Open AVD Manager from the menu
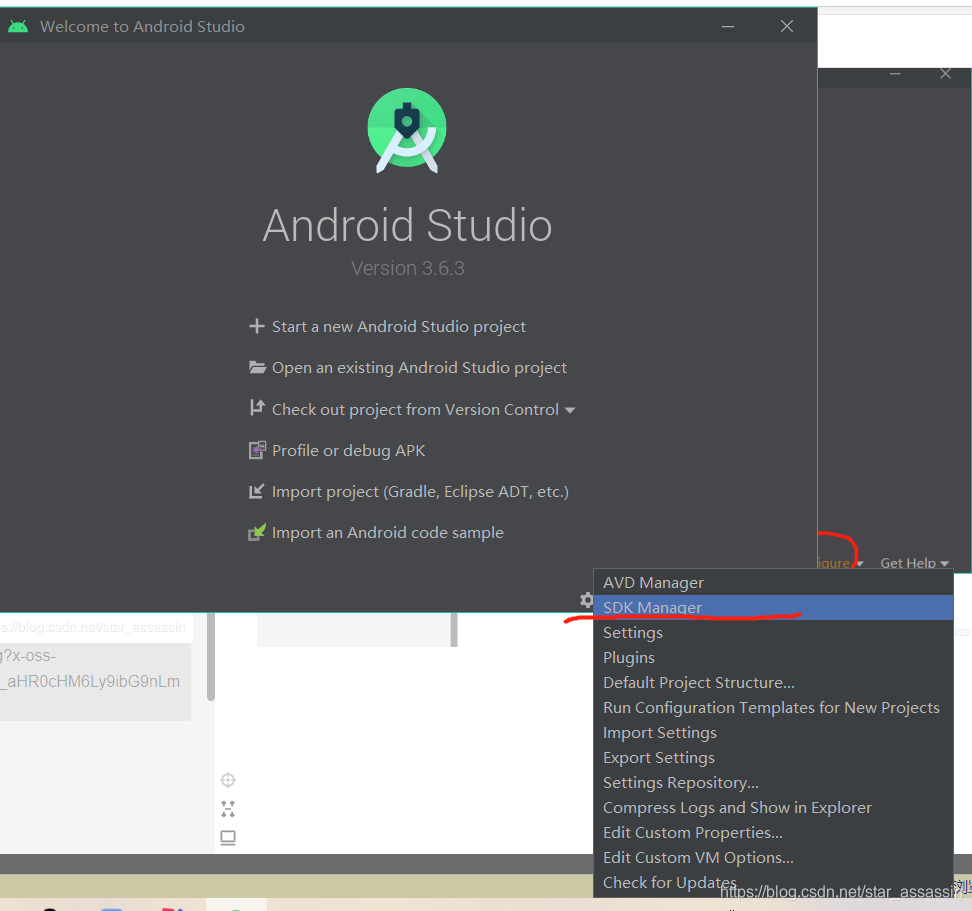The height and width of the screenshot is (911, 972). coord(773,583)
